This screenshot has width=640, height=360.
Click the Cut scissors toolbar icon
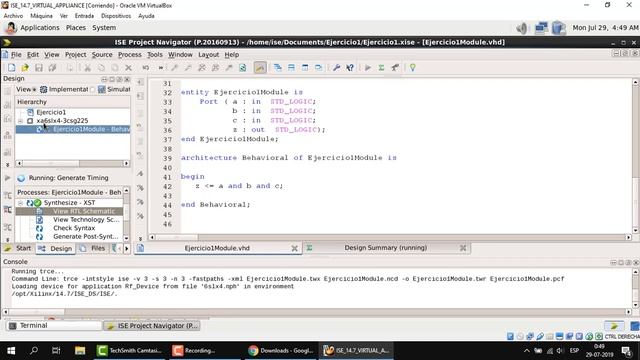click(87, 68)
